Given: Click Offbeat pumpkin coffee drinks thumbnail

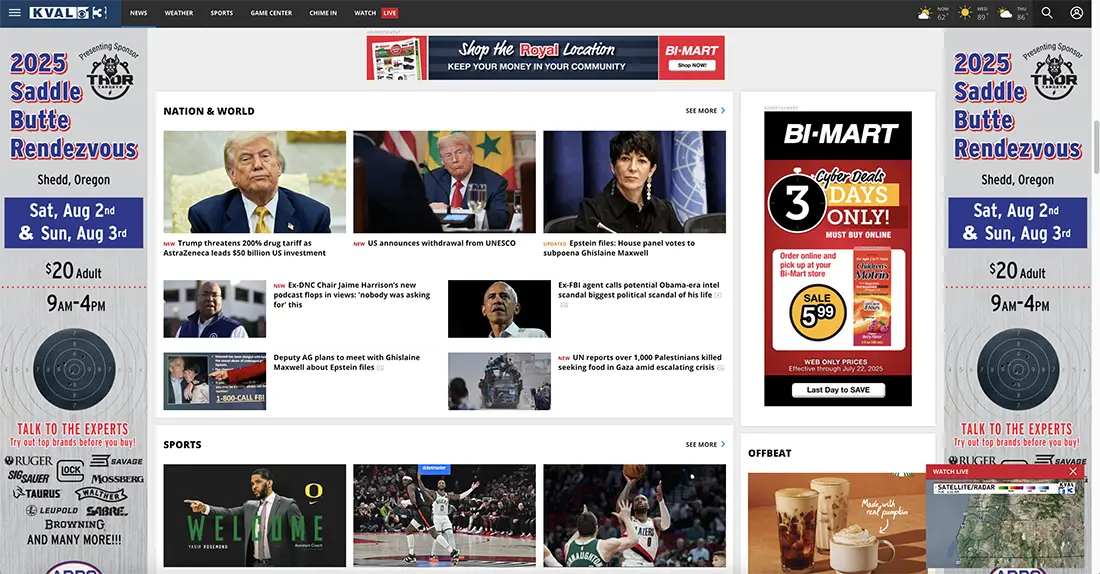Looking at the screenshot, I should pyautogui.click(x=836, y=523).
